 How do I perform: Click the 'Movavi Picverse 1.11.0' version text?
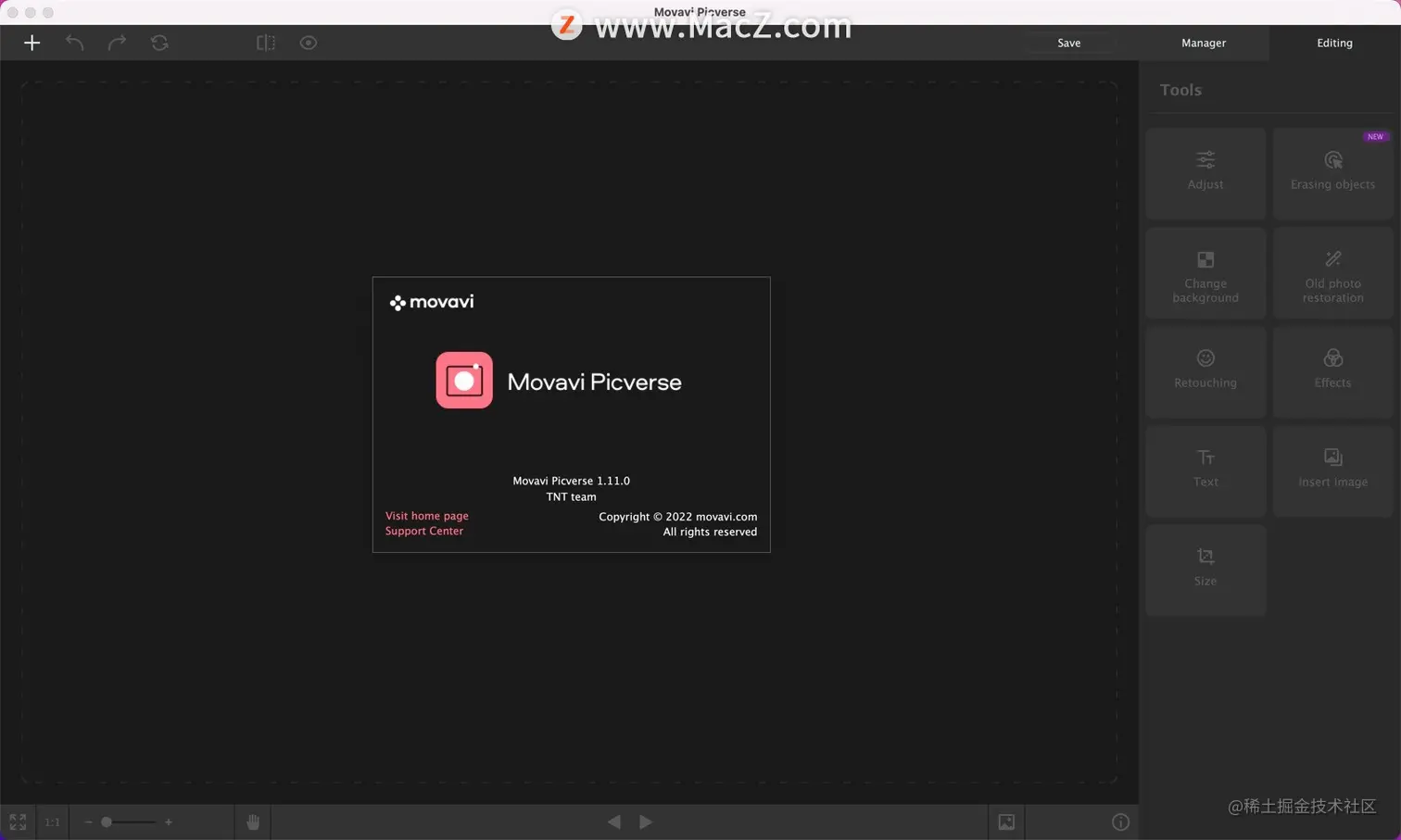coord(572,481)
